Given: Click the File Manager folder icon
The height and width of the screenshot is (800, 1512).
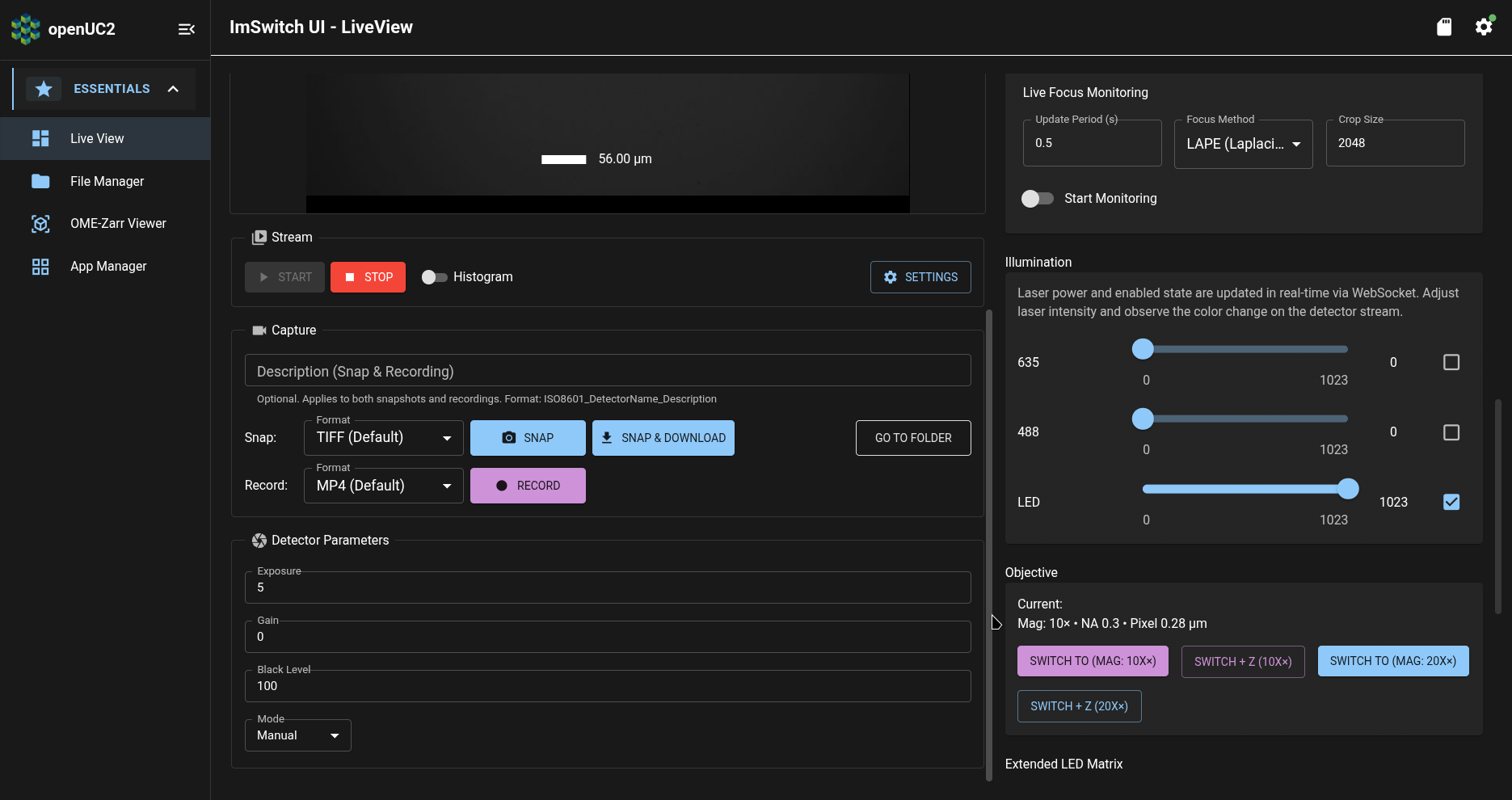Looking at the screenshot, I should click(40, 181).
